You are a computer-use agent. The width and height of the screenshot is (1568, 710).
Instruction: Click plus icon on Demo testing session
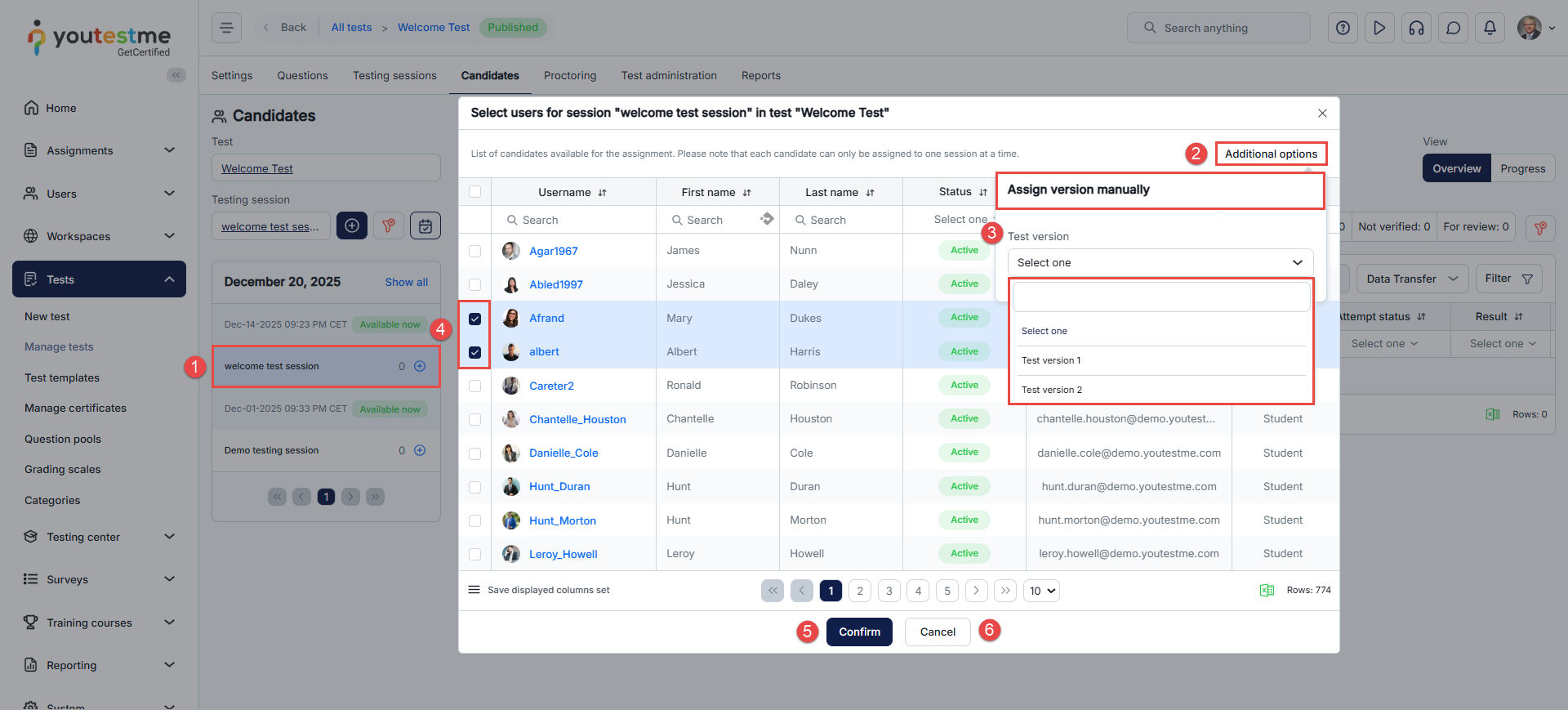point(420,450)
